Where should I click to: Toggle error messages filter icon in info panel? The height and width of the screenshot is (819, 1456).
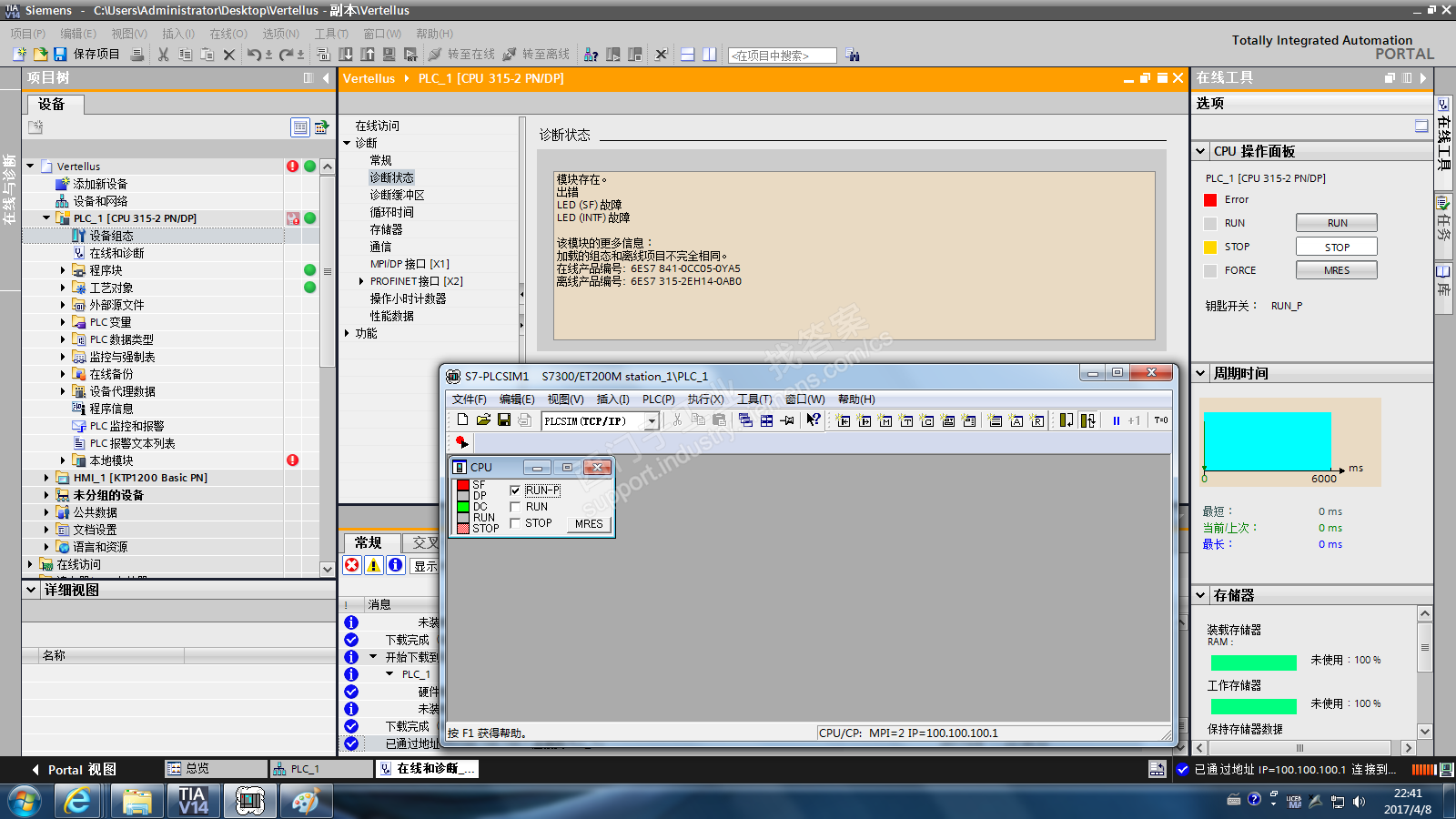352,565
